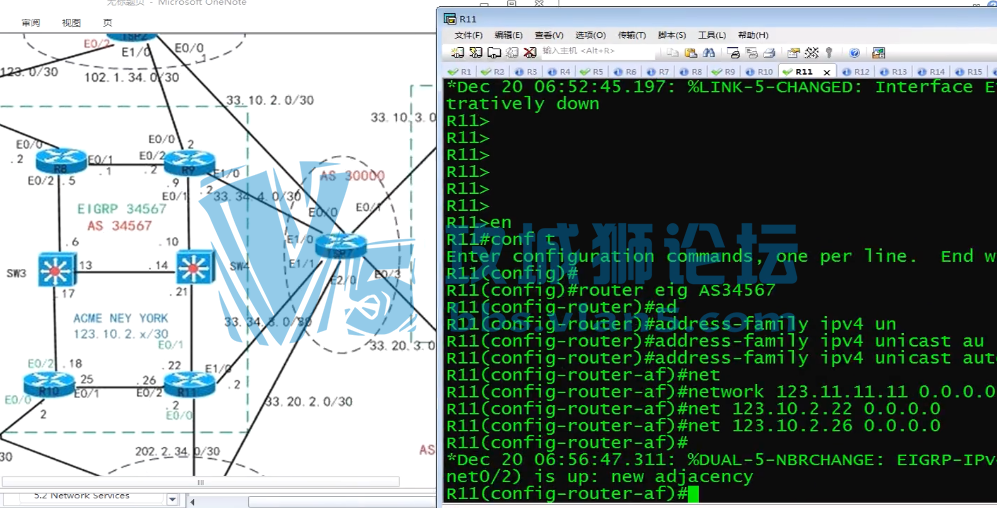Click the Reconnect toolbar icon
997x508 pixels.
pyautogui.click(x=512, y=53)
